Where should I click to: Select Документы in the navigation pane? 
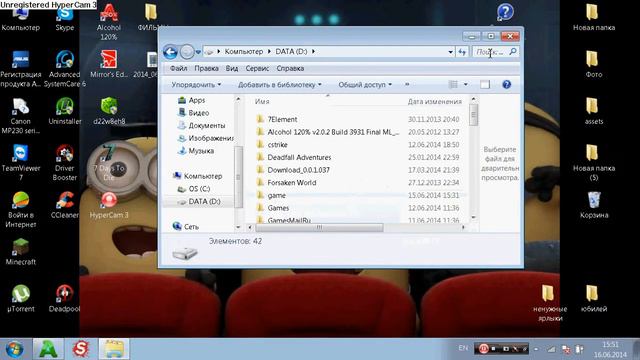pyautogui.click(x=202, y=125)
